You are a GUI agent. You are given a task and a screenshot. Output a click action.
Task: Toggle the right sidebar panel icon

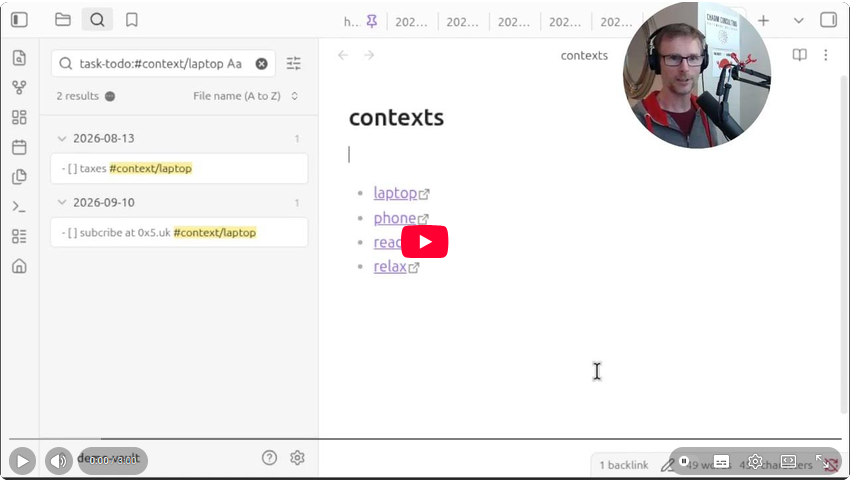(829, 20)
